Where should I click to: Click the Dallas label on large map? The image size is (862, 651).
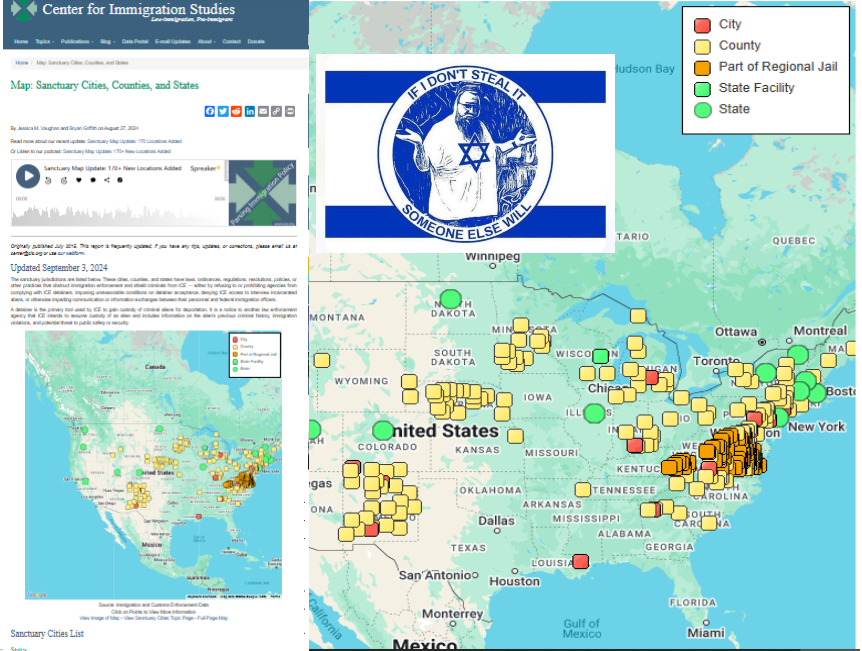pos(496,521)
